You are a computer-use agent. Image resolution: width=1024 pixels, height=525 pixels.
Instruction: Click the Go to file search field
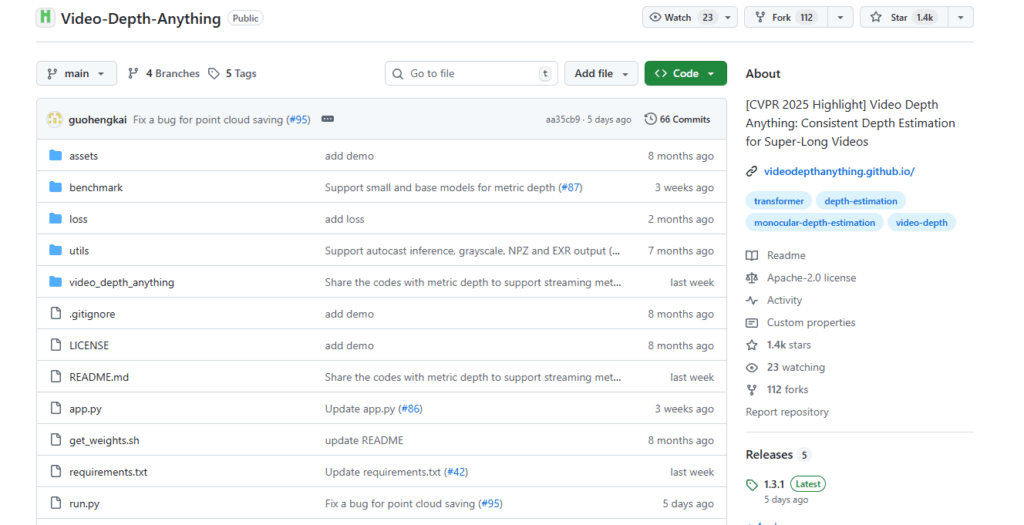(x=472, y=74)
